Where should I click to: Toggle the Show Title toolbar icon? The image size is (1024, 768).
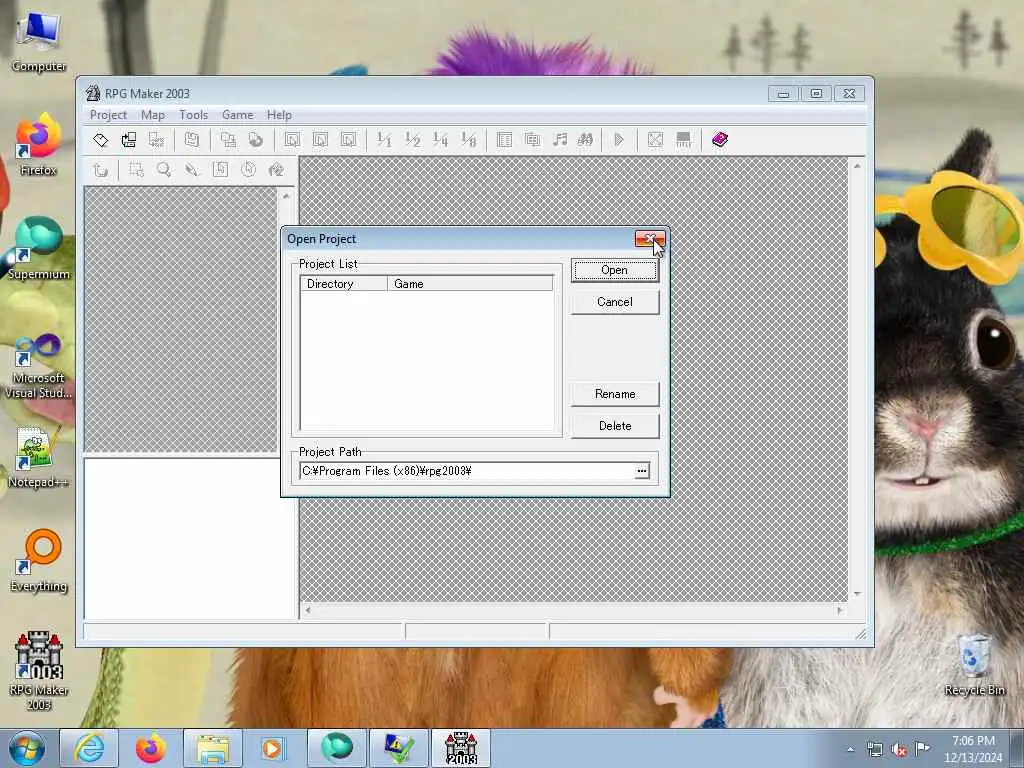click(x=683, y=140)
